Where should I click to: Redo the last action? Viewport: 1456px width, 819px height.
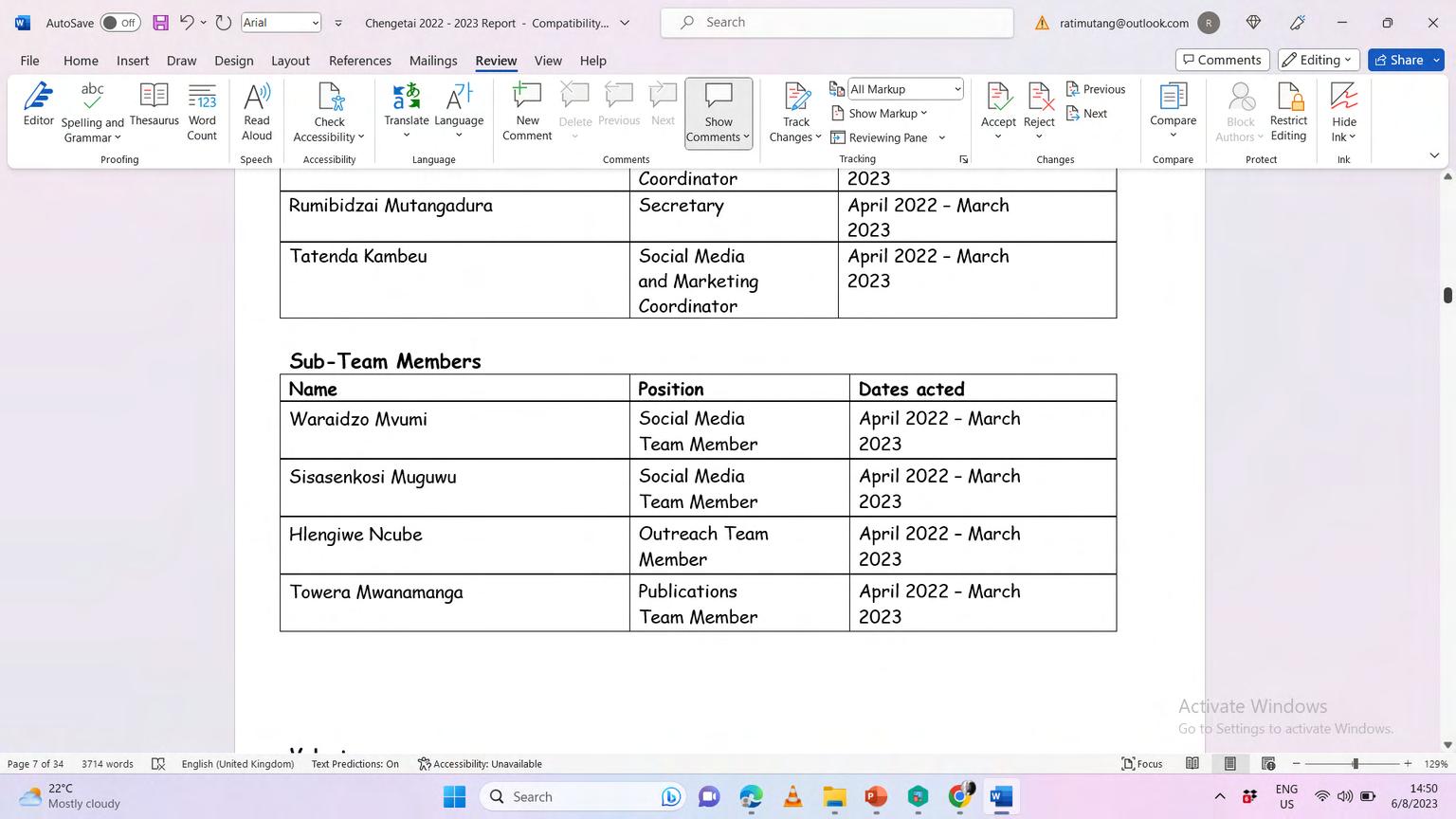(224, 23)
